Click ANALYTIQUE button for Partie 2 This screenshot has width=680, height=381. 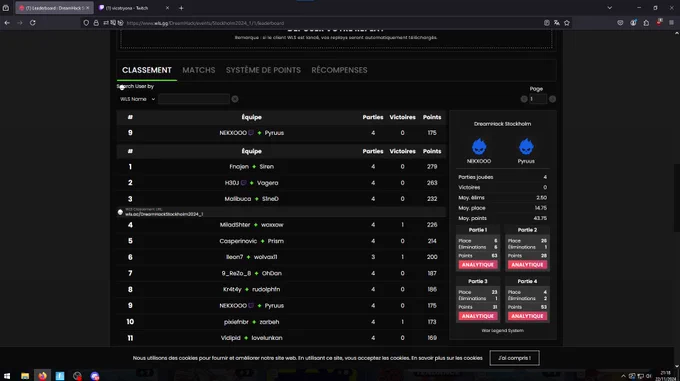click(x=527, y=265)
